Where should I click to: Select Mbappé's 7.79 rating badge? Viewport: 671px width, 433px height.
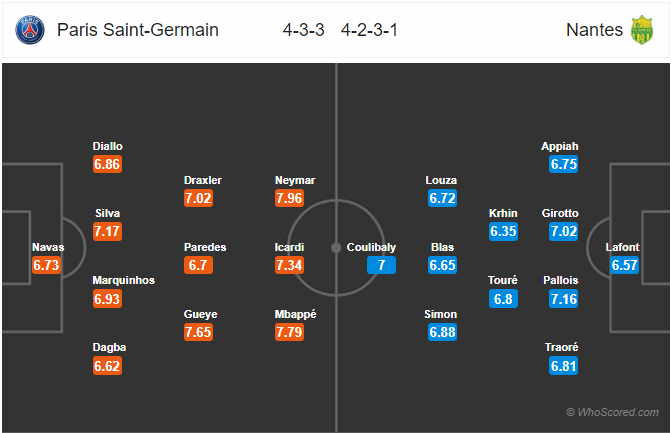click(289, 332)
